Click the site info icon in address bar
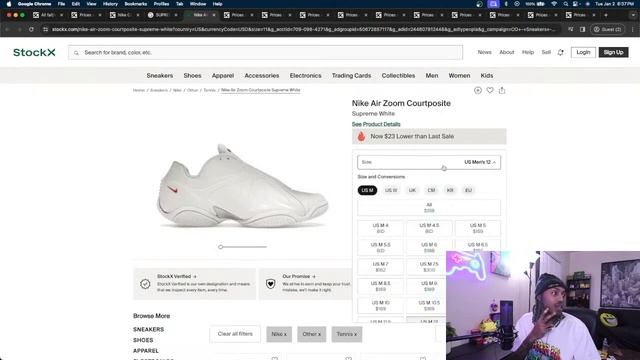This screenshot has width=640, height=360. tap(45, 29)
